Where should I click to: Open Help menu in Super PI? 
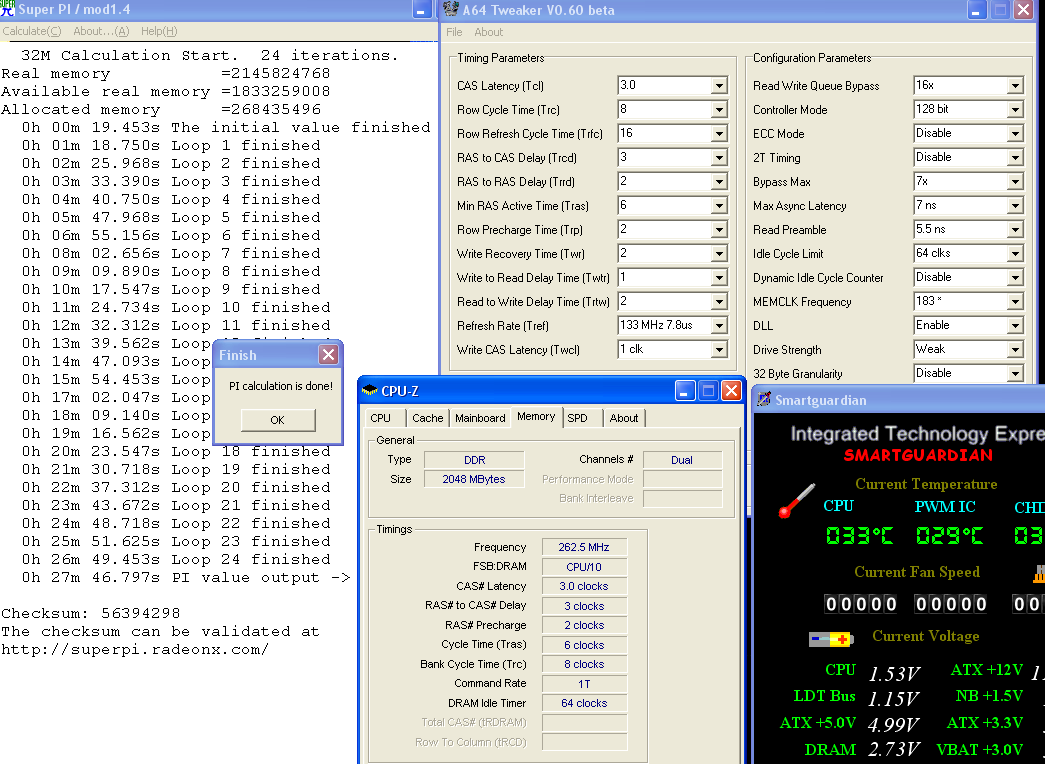159,31
